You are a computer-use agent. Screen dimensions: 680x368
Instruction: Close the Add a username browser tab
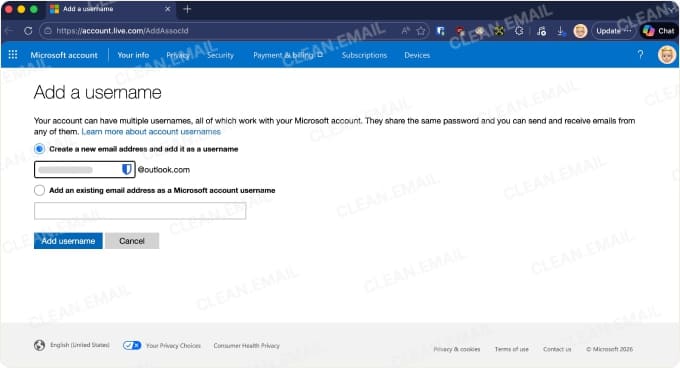167,9
